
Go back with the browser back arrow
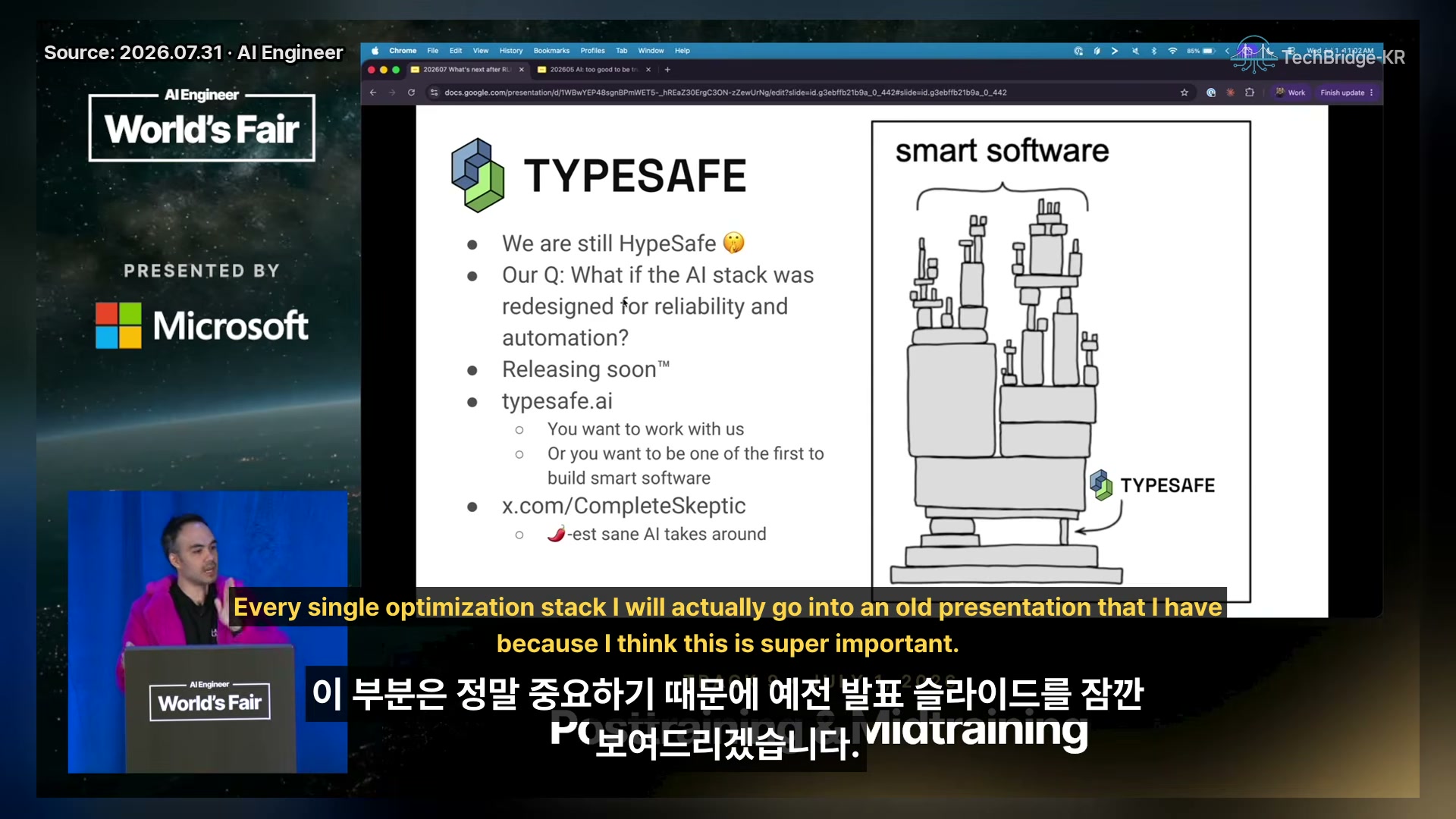[x=373, y=93]
